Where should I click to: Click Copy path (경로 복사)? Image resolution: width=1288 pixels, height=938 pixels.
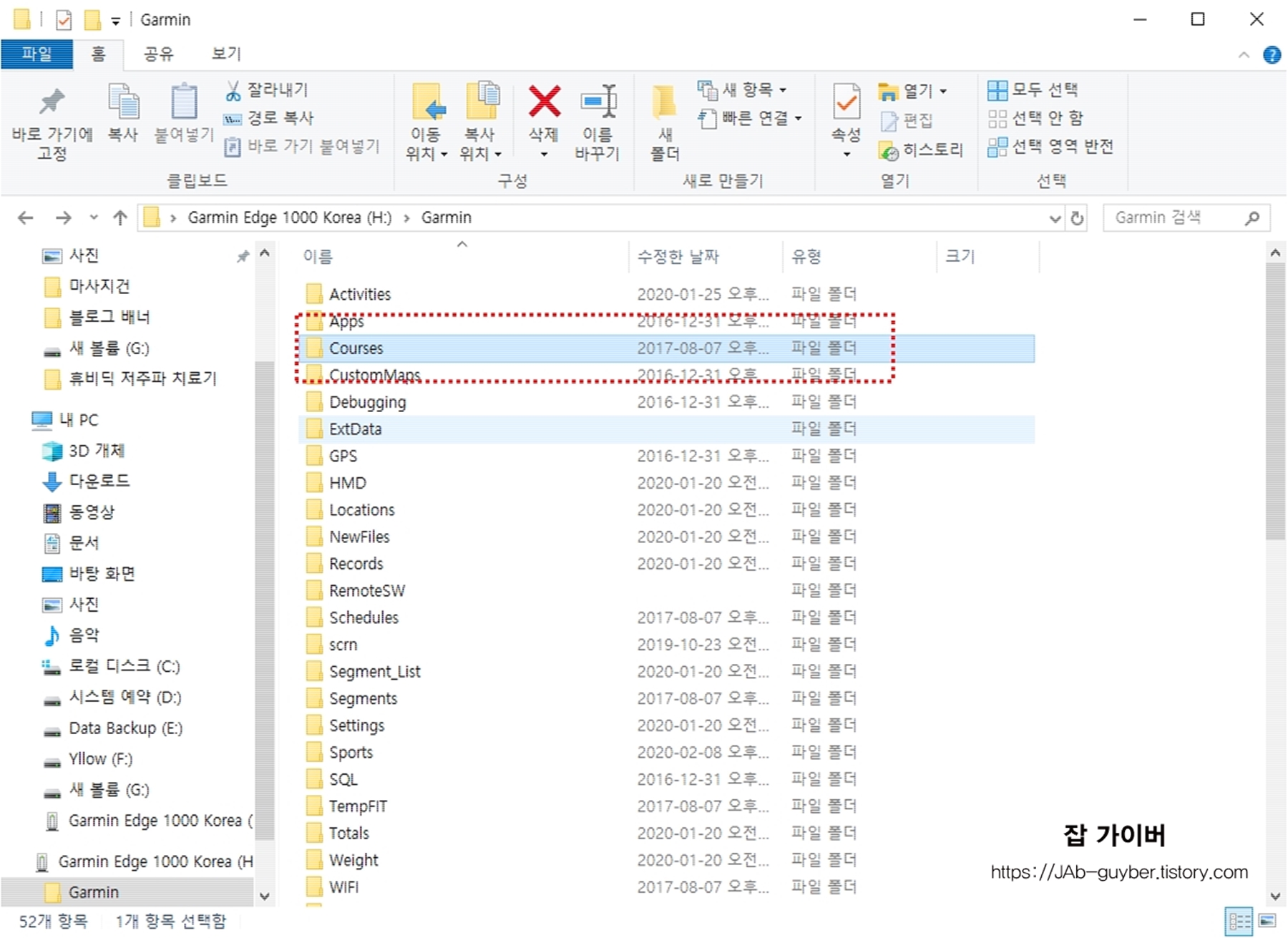[269, 118]
